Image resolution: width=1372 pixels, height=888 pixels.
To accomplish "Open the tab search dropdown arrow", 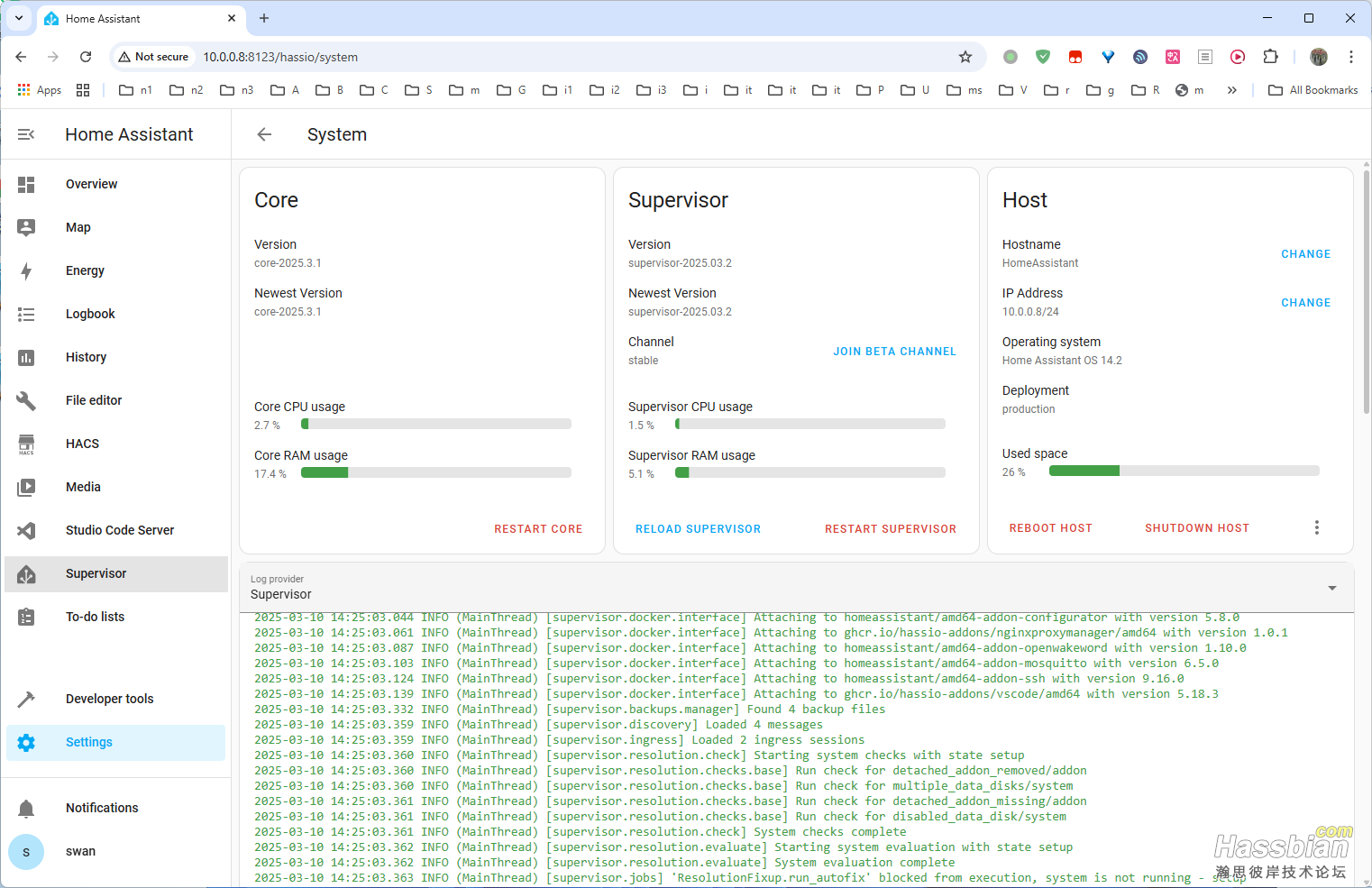I will pyautogui.click(x=19, y=18).
